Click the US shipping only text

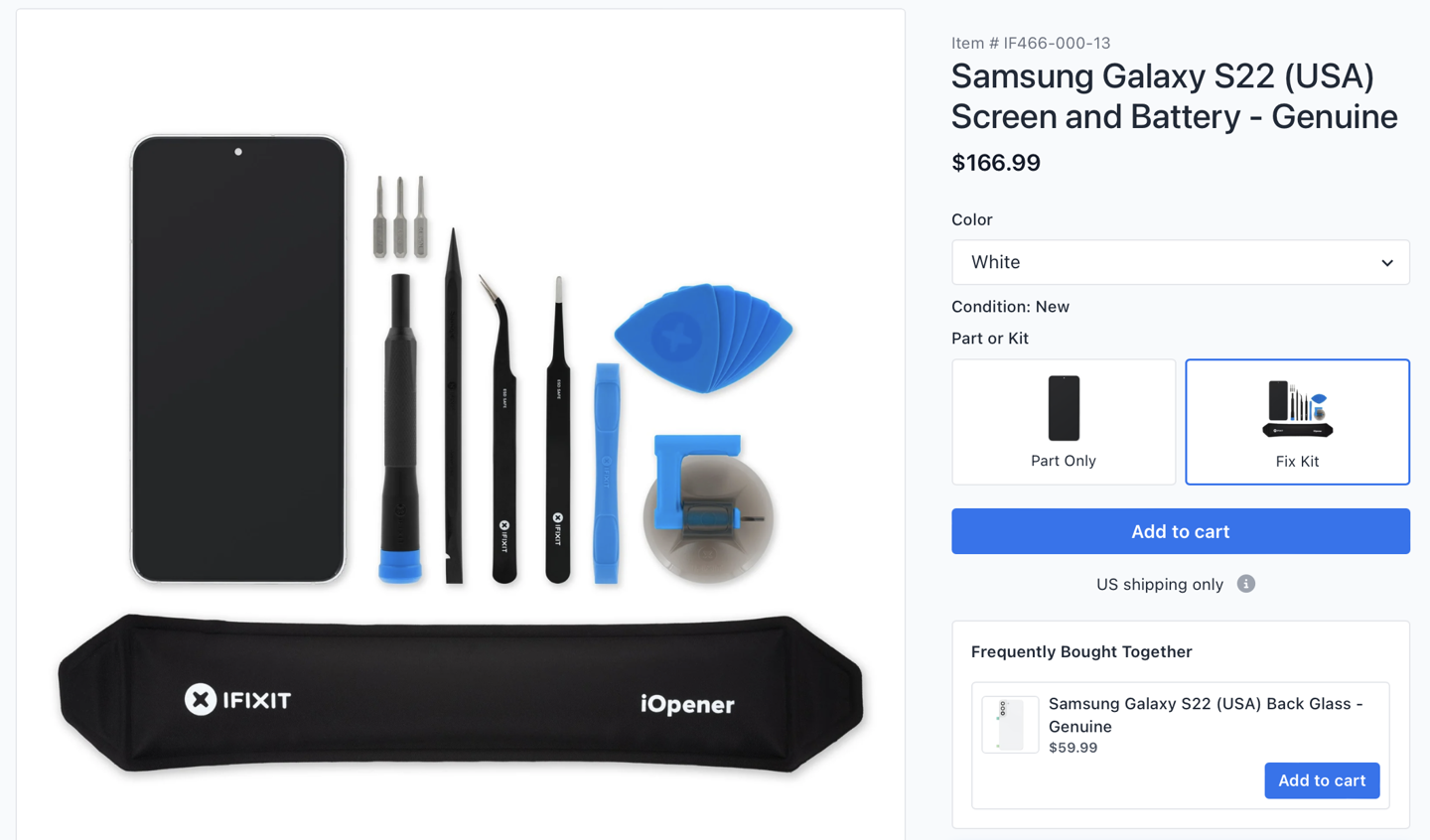(1159, 584)
